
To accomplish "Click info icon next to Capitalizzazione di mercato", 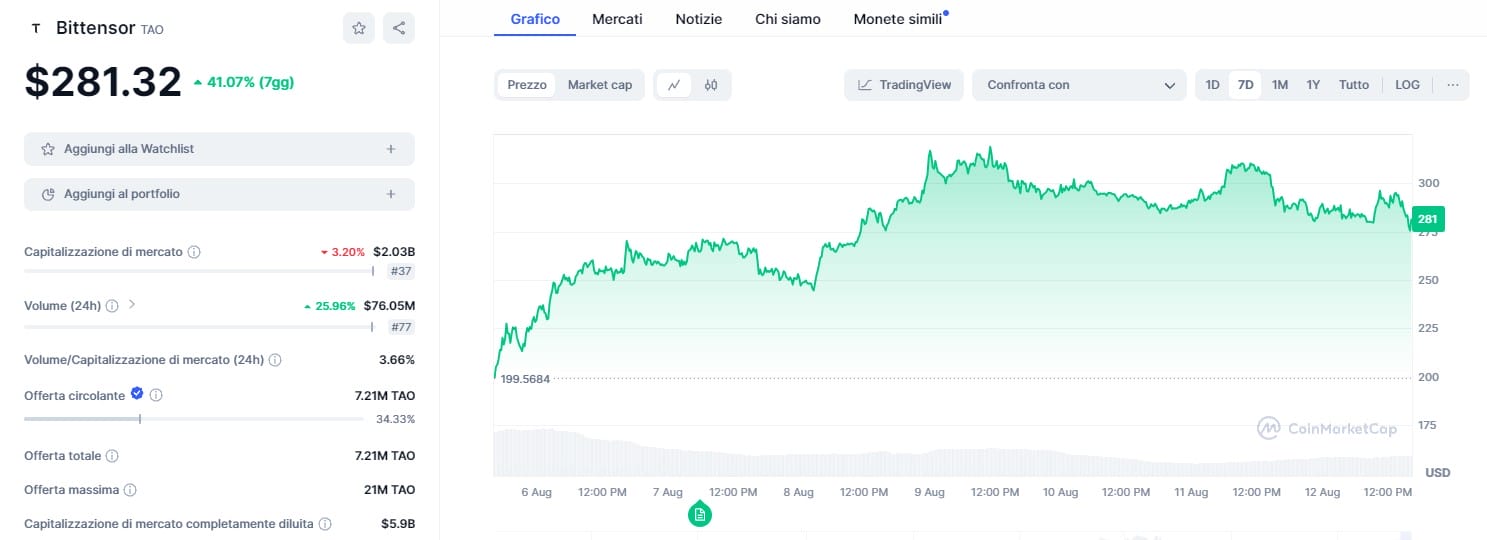I will pos(194,252).
